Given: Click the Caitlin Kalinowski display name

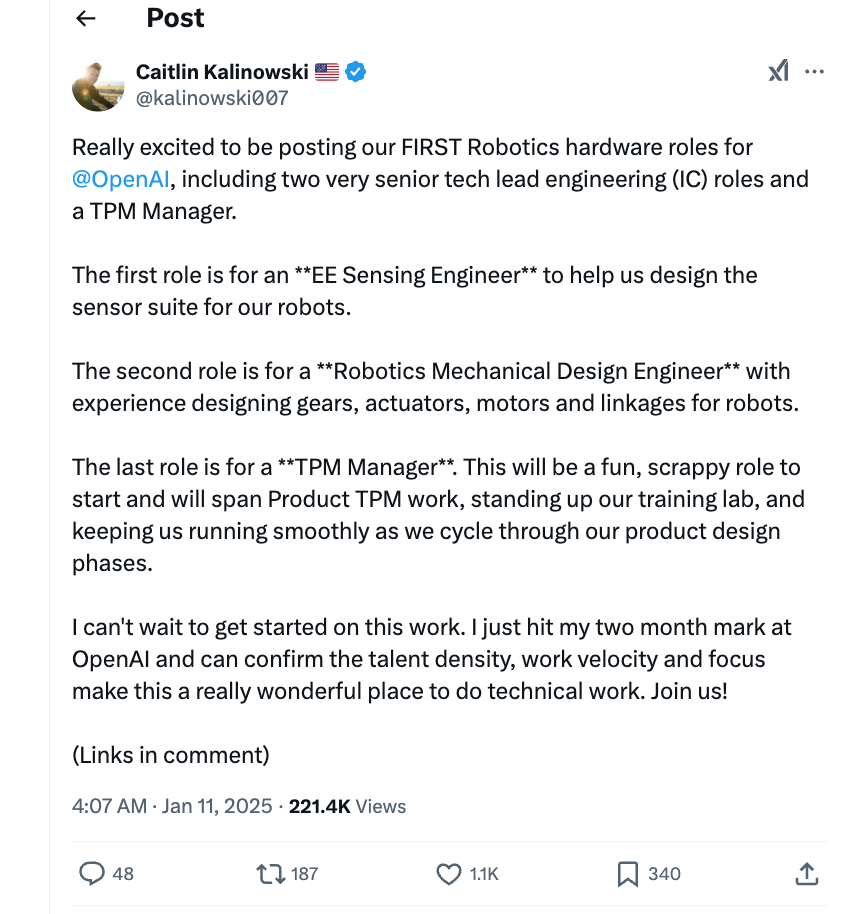Looking at the screenshot, I should click(x=221, y=72).
